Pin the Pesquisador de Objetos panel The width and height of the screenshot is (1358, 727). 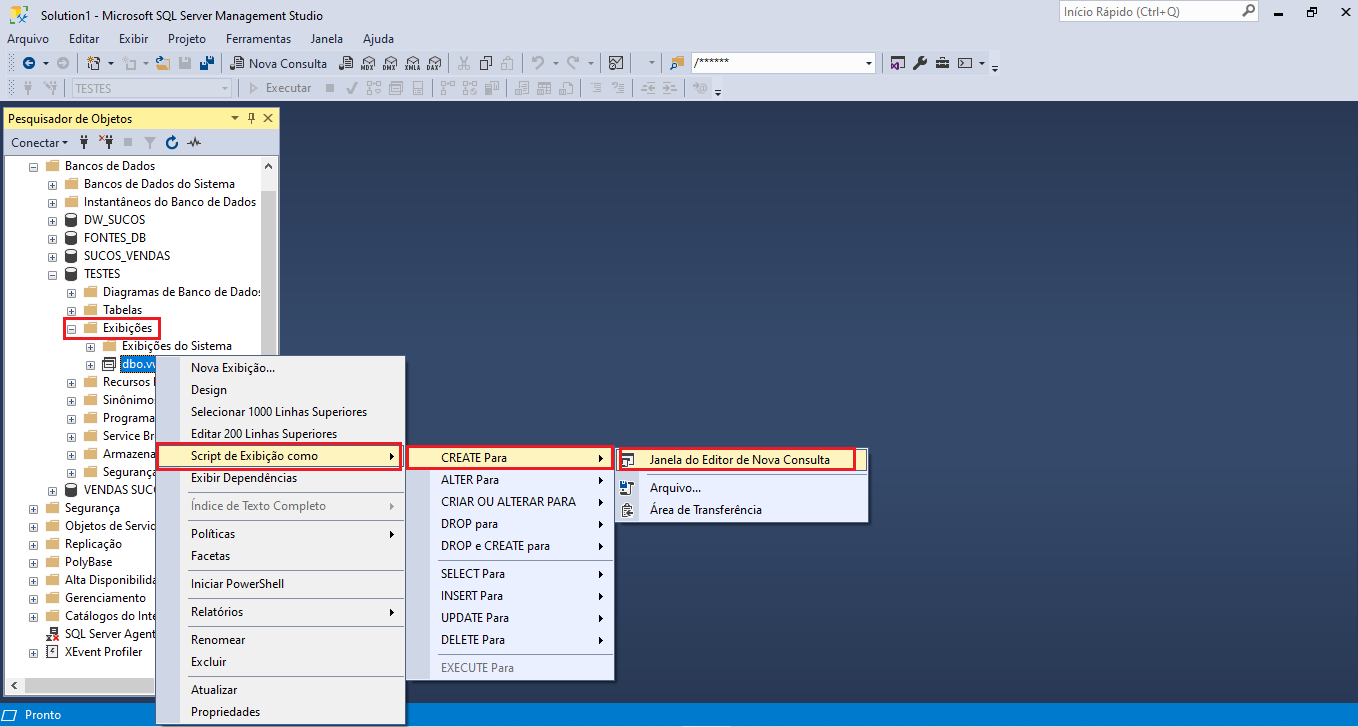(x=251, y=118)
